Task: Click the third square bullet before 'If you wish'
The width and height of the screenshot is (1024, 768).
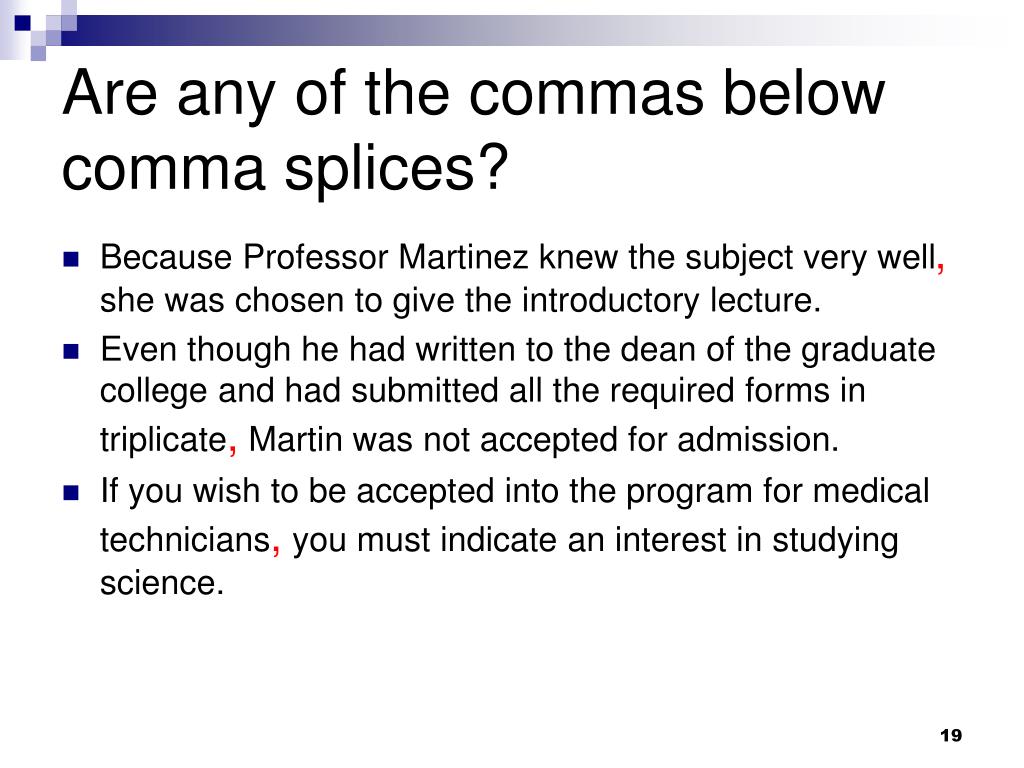Action: click(x=71, y=492)
